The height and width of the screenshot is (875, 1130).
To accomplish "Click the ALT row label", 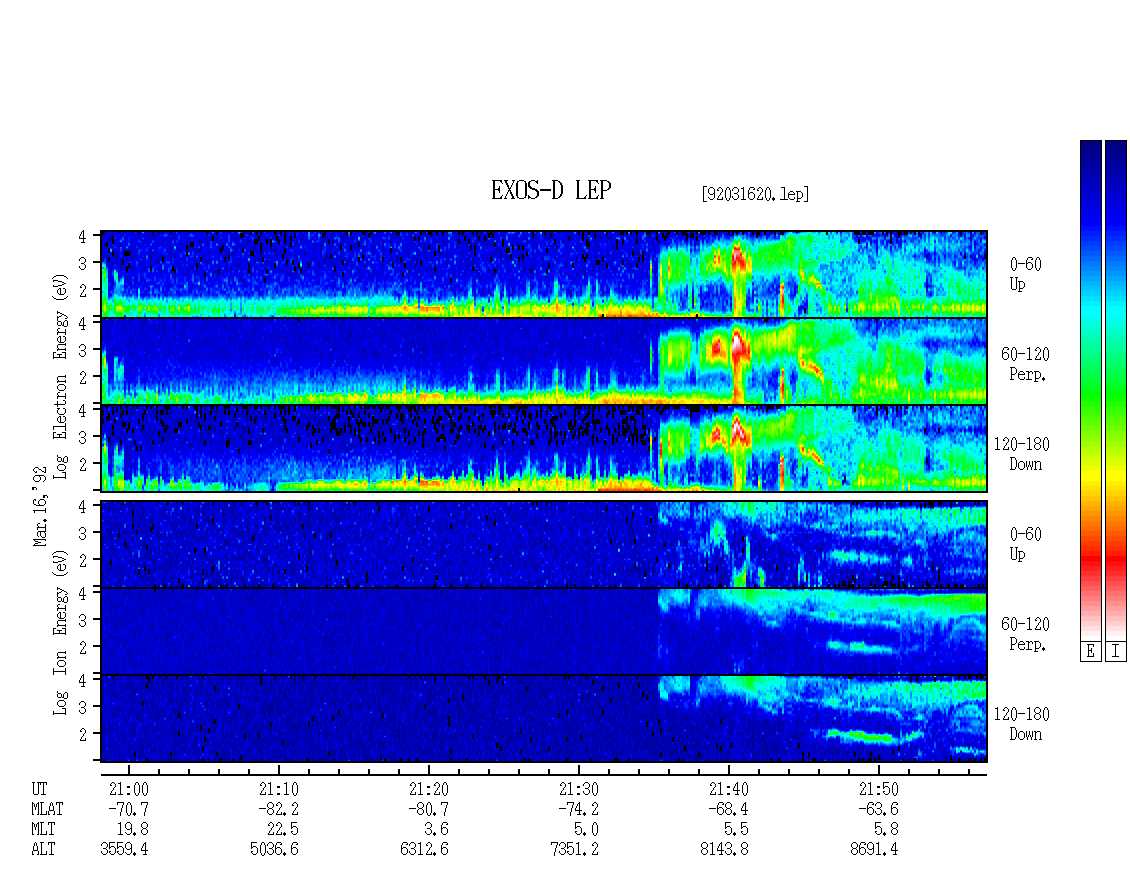I will 43,850.
